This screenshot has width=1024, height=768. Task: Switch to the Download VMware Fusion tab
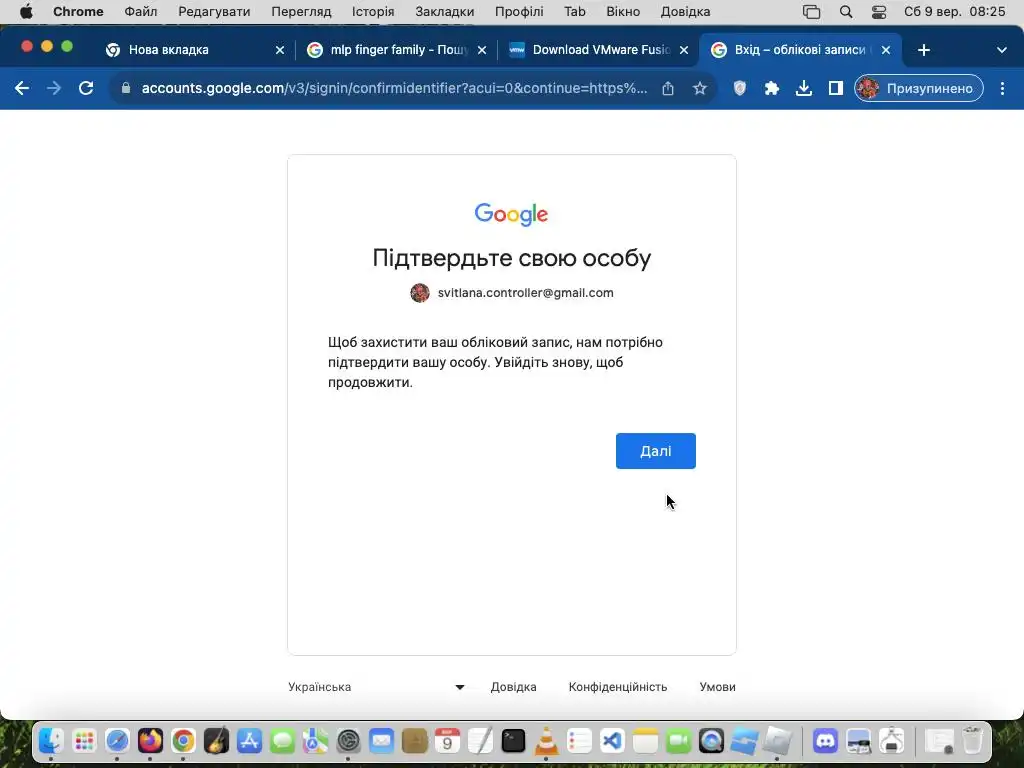pyautogui.click(x=601, y=50)
